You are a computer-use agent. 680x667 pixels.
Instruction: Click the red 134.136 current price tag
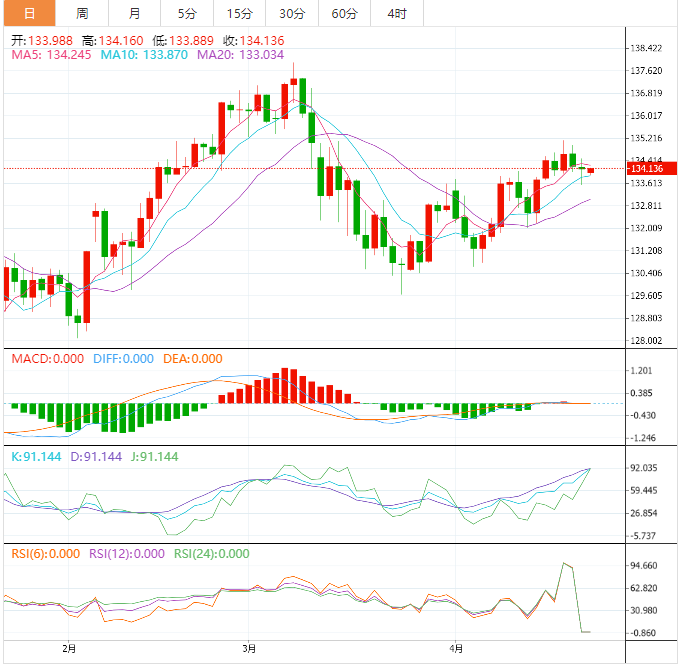[x=651, y=168]
